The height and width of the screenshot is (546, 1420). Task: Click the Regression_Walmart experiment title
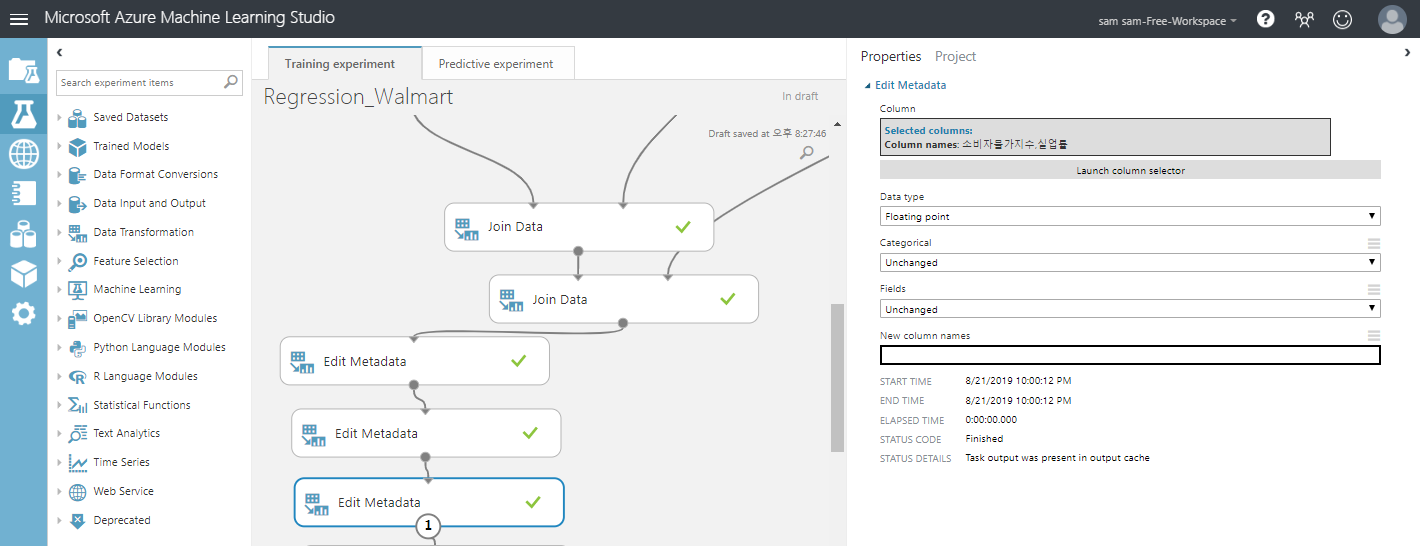point(358,97)
